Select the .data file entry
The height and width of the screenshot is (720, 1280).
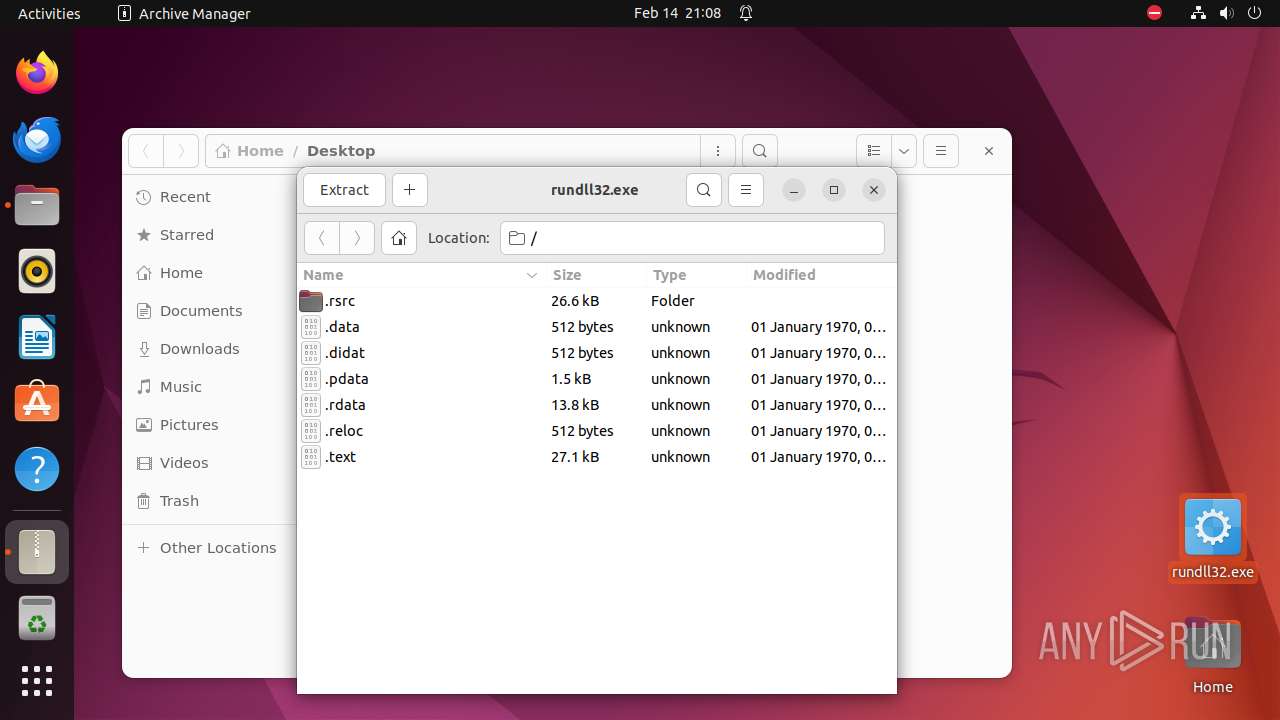pyautogui.click(x=597, y=327)
